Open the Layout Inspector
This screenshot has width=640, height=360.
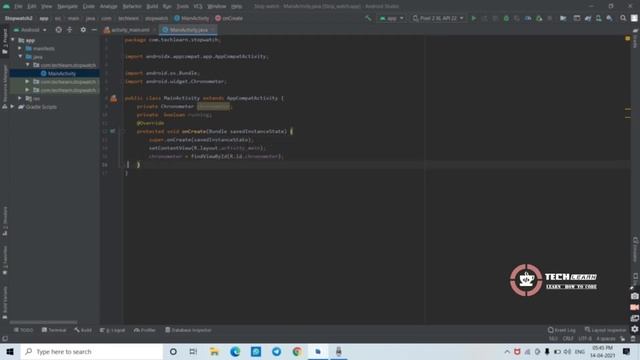[x=605, y=330]
